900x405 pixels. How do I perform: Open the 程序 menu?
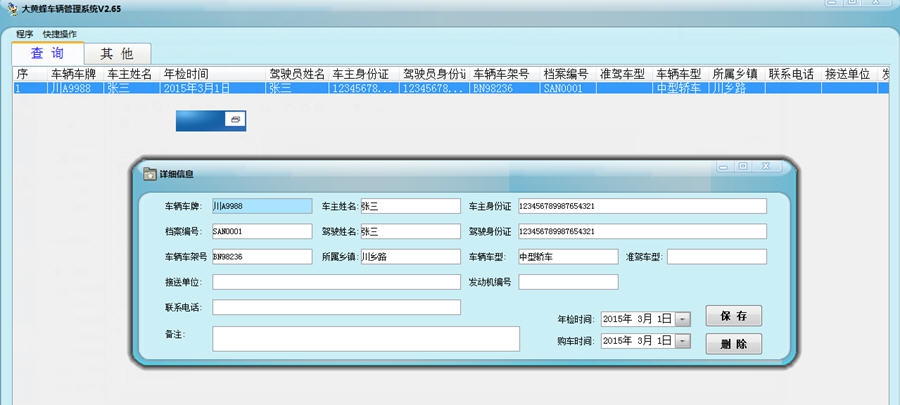pyautogui.click(x=25, y=34)
